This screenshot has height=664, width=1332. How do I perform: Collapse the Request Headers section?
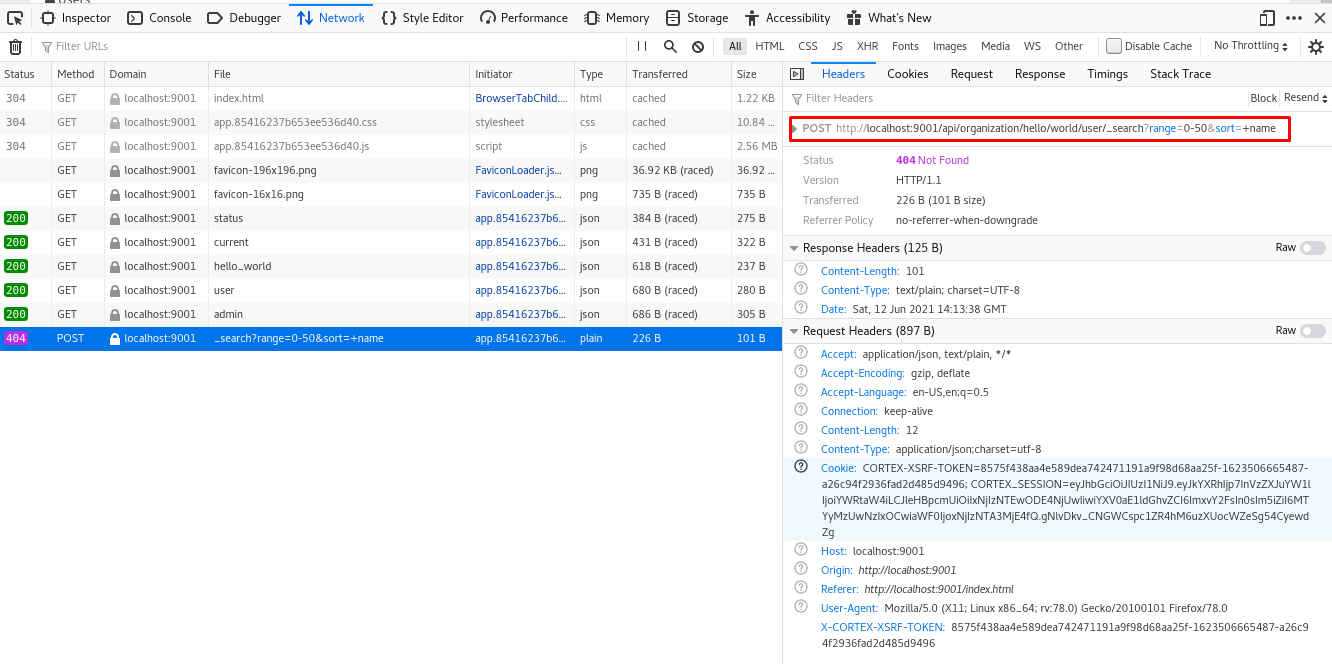794,331
